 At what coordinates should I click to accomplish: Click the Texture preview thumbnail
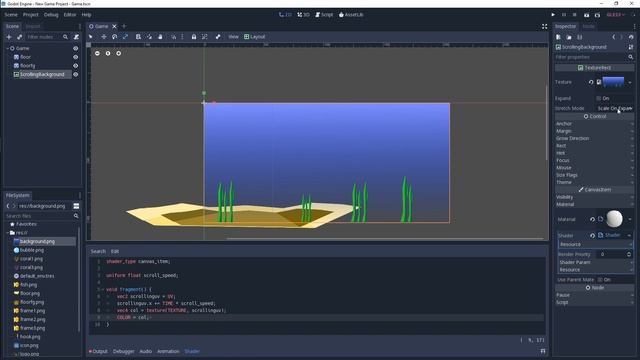[613, 82]
